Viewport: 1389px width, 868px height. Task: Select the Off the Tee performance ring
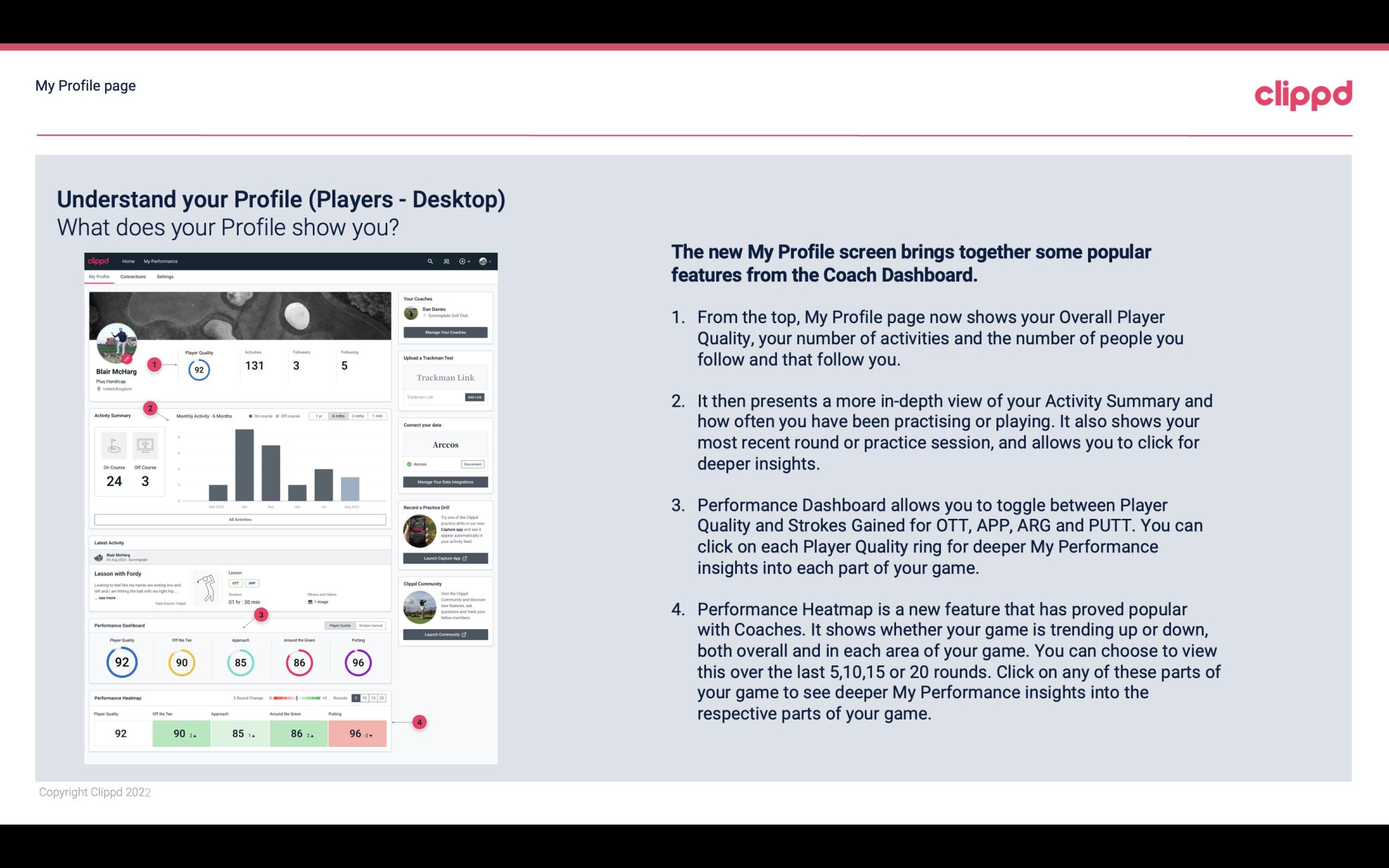pyautogui.click(x=181, y=661)
